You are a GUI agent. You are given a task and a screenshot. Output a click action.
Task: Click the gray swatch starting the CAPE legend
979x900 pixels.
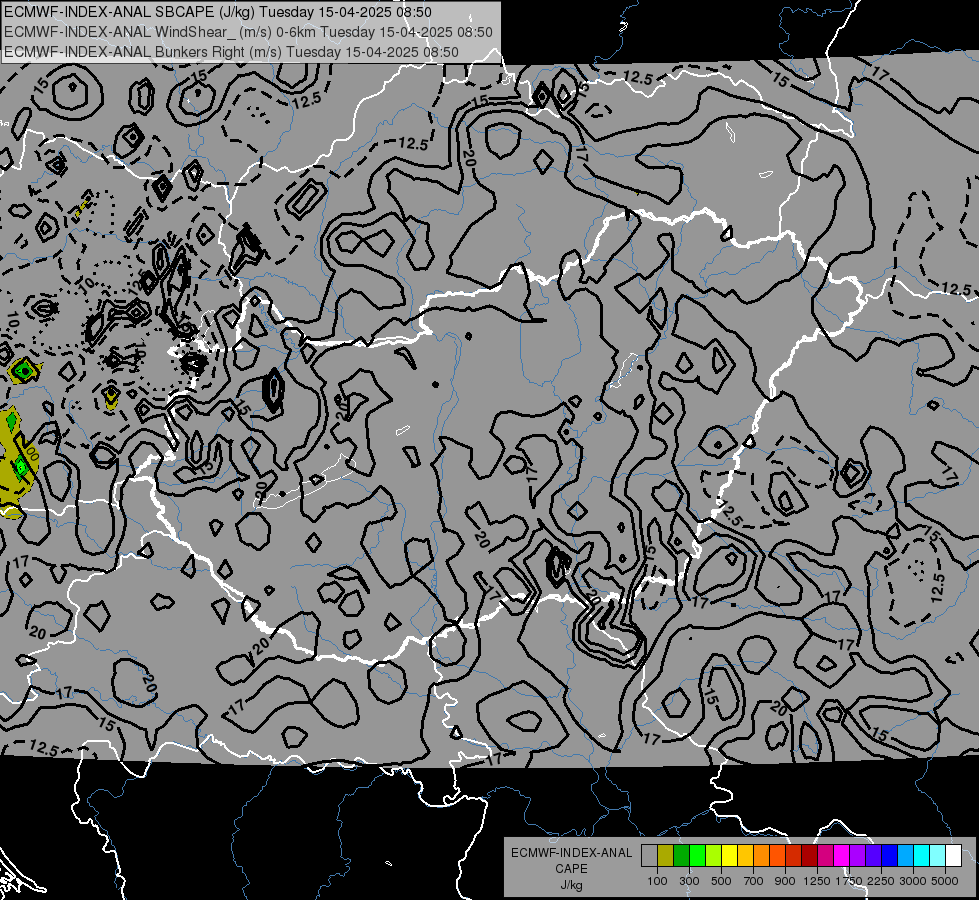coord(649,856)
